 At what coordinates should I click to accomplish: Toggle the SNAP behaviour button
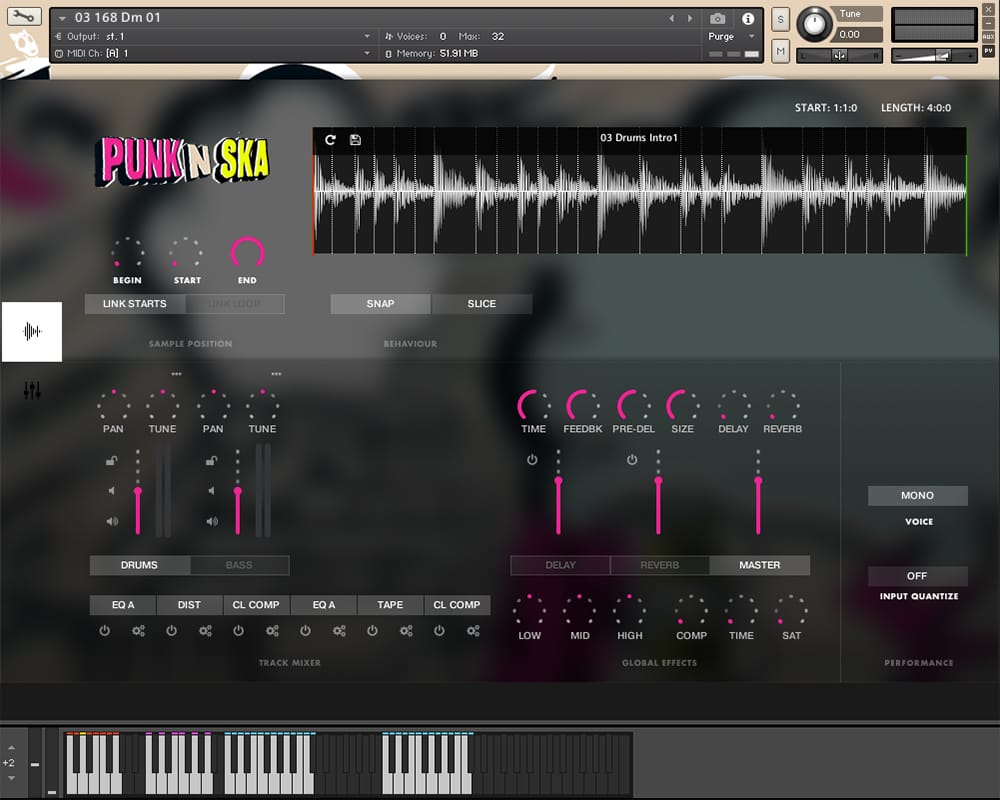[x=380, y=304]
